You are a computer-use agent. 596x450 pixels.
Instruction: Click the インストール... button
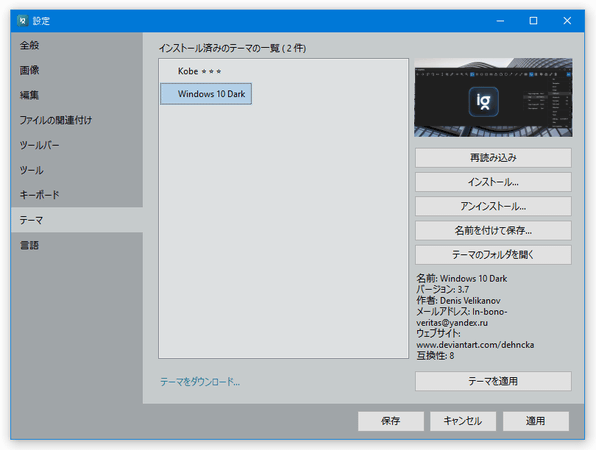point(493,182)
